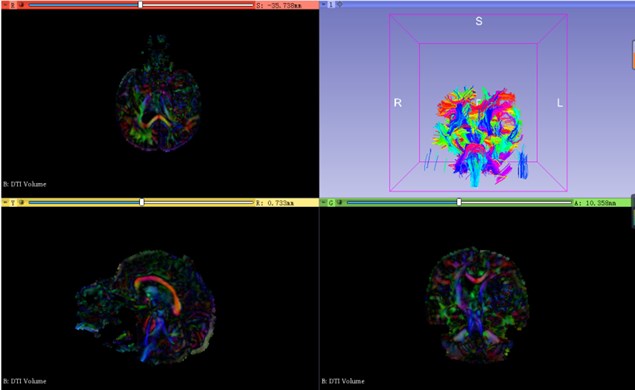Viewport: 635px width, 390px height.
Task: Click the Yellow slice offset slider handle
Action: 142,202
